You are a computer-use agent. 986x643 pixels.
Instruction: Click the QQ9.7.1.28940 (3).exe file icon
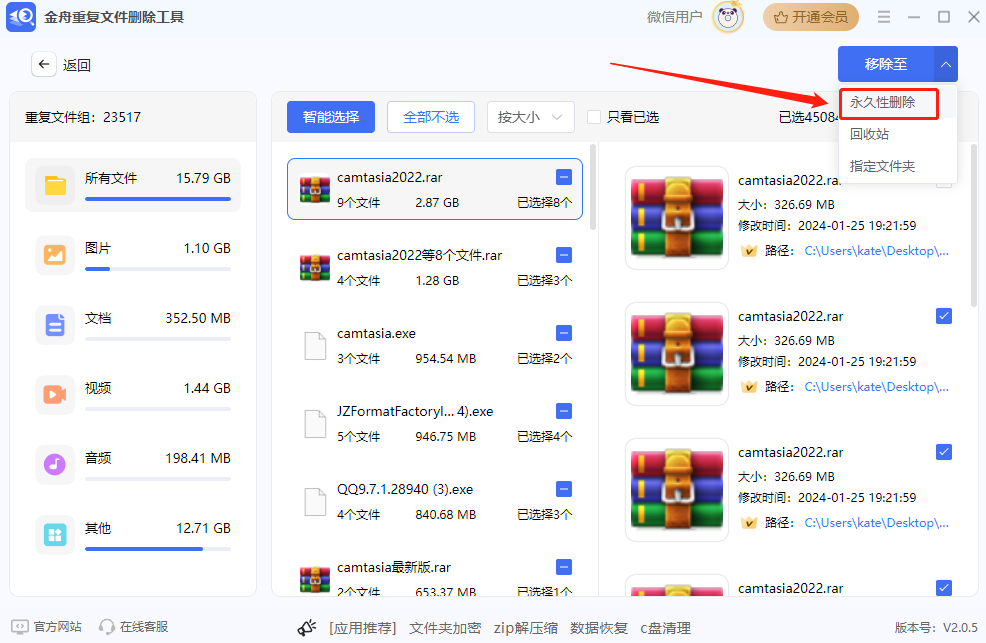click(x=315, y=502)
